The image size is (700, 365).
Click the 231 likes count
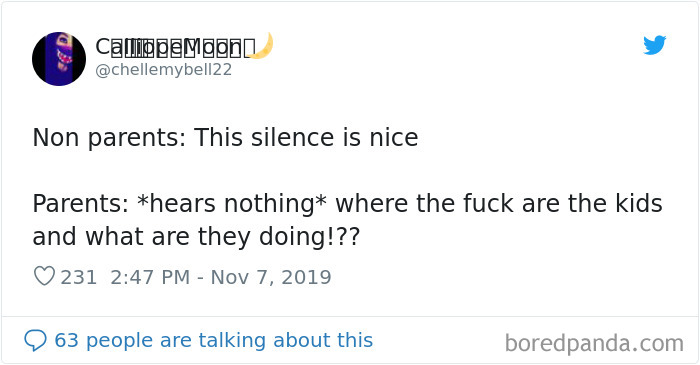point(79,277)
